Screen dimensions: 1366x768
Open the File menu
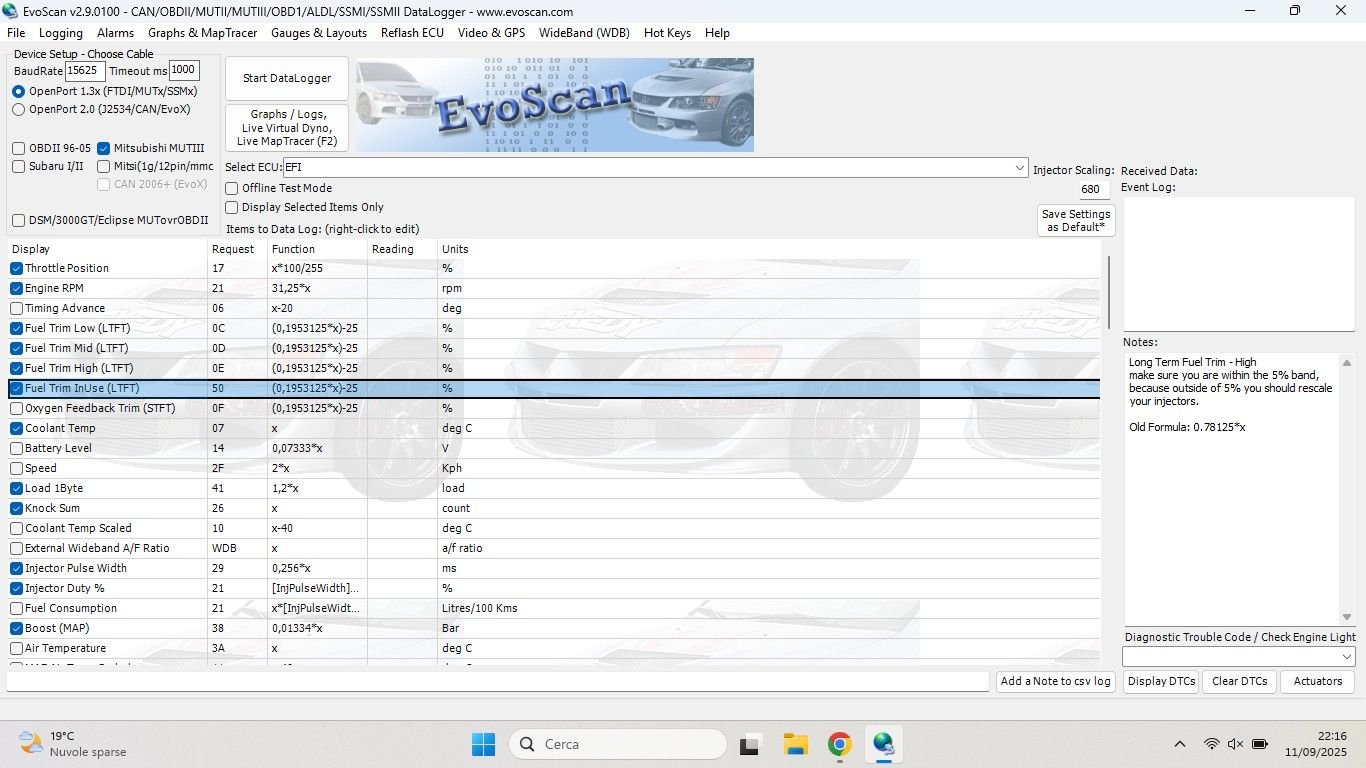point(16,33)
